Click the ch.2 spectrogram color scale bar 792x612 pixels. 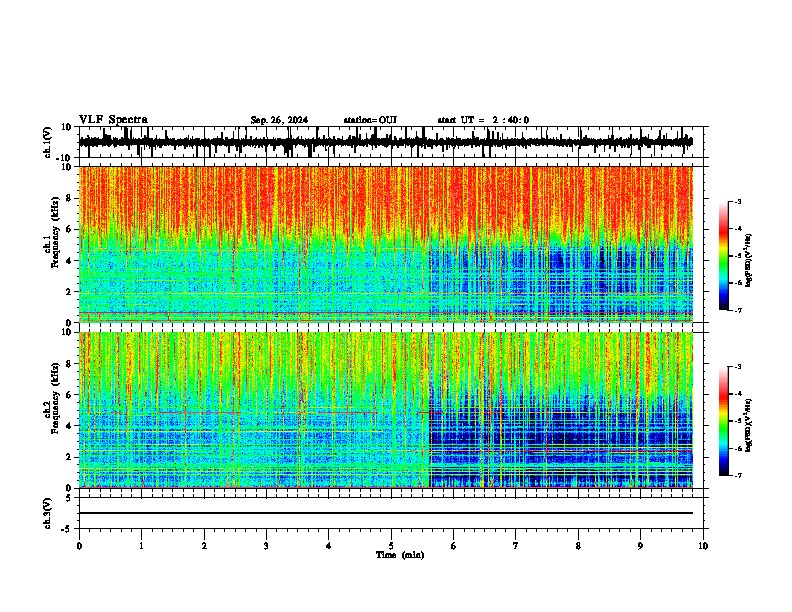pos(724,421)
